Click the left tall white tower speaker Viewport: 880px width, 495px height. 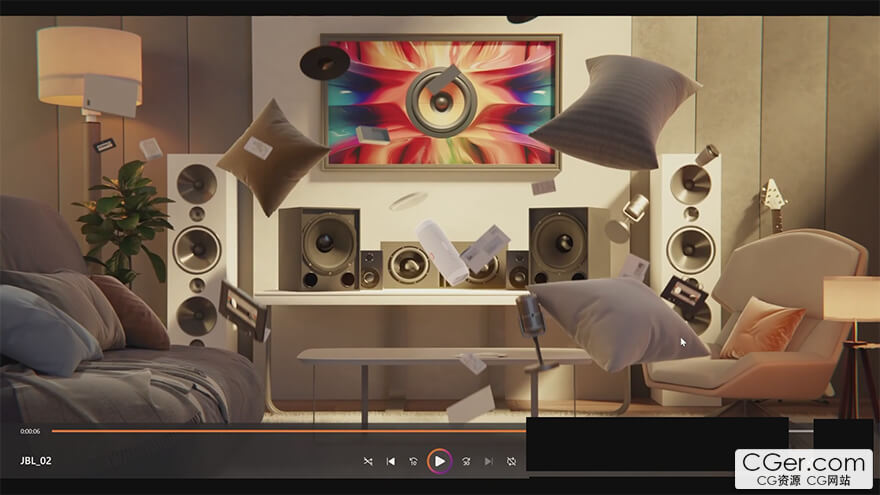point(198,250)
